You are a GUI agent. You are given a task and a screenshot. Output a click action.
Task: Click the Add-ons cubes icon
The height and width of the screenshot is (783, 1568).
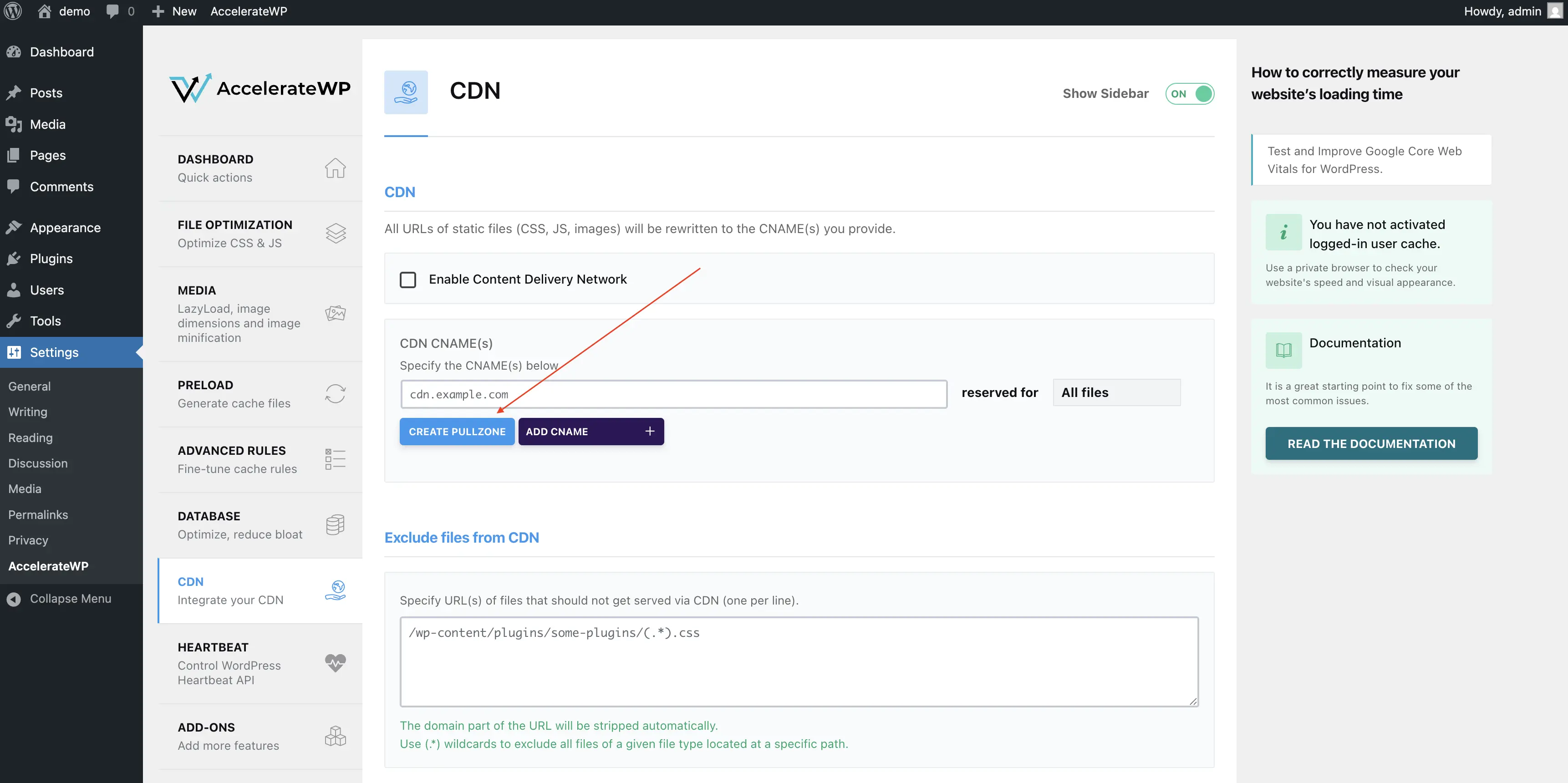tap(335, 736)
